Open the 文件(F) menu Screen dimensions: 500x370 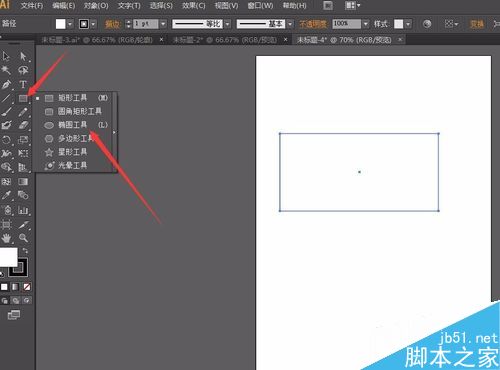click(32, 6)
